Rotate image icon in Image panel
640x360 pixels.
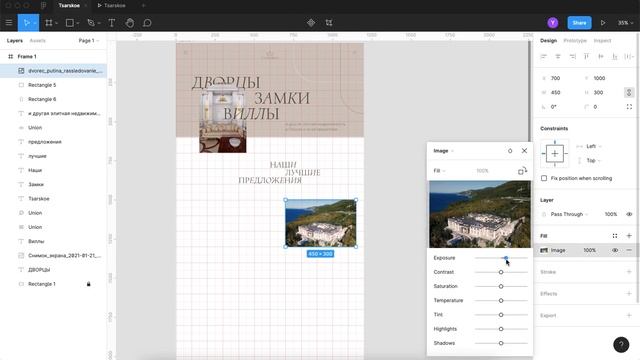[522, 171]
